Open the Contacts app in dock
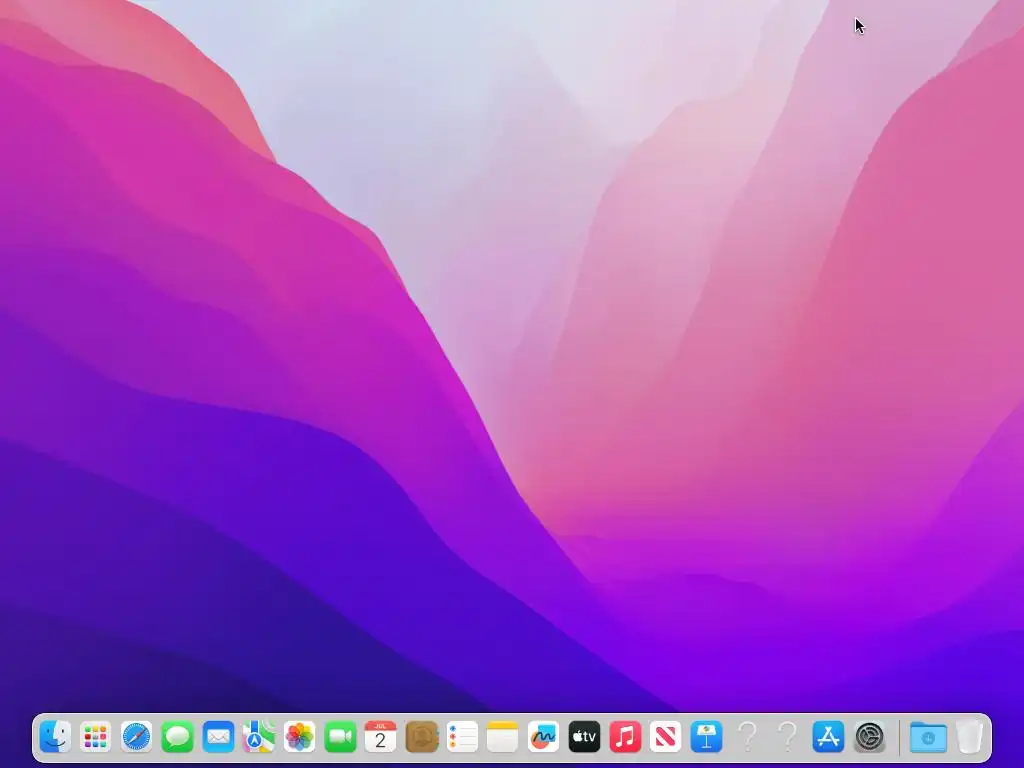 (422, 737)
